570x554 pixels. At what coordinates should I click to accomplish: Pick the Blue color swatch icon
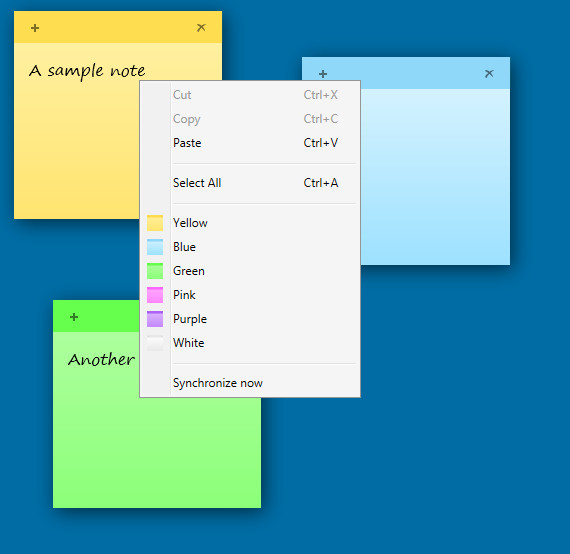pyautogui.click(x=155, y=247)
